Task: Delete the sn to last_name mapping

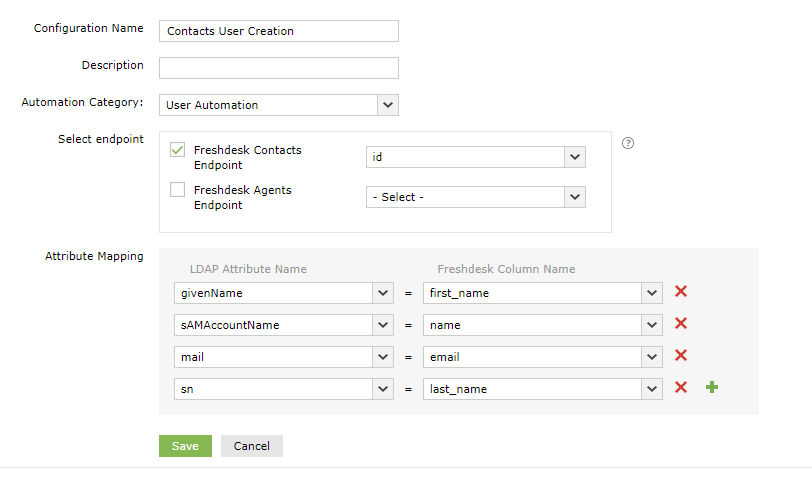Action: tap(681, 388)
